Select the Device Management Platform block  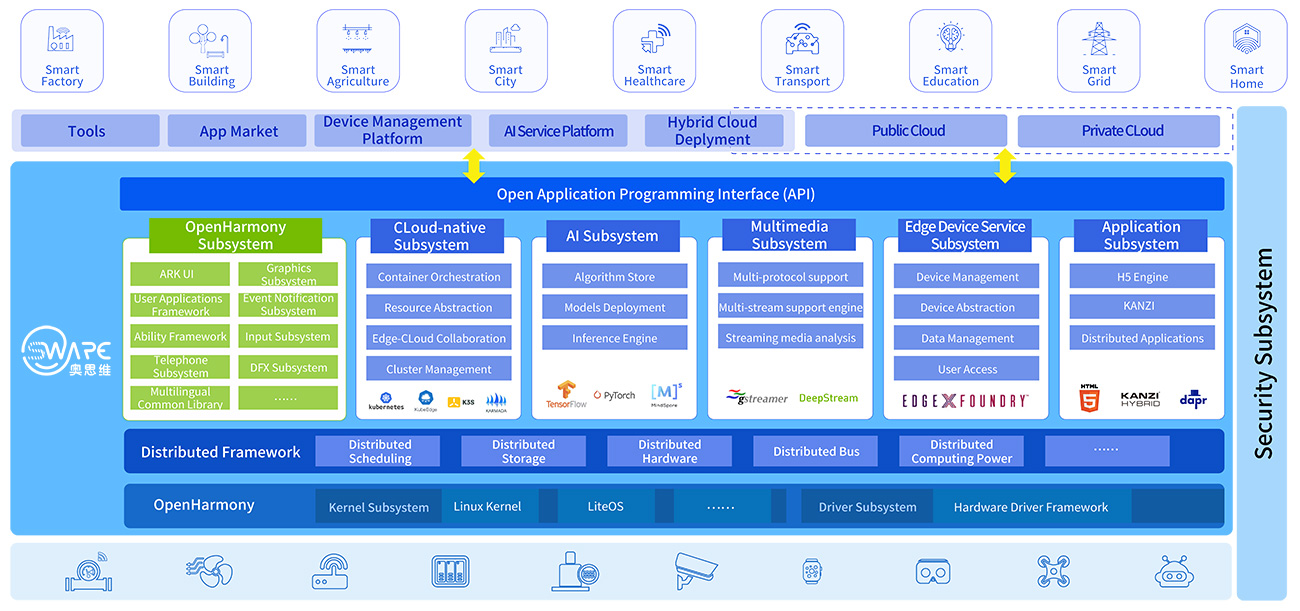pyautogui.click(x=392, y=130)
